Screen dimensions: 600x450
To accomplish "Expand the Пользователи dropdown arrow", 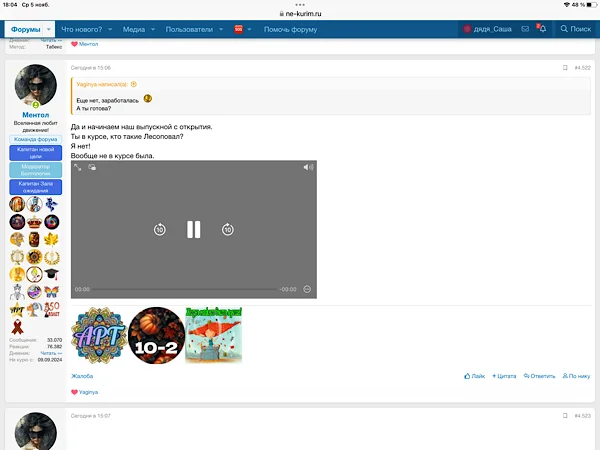I will tap(220, 29).
